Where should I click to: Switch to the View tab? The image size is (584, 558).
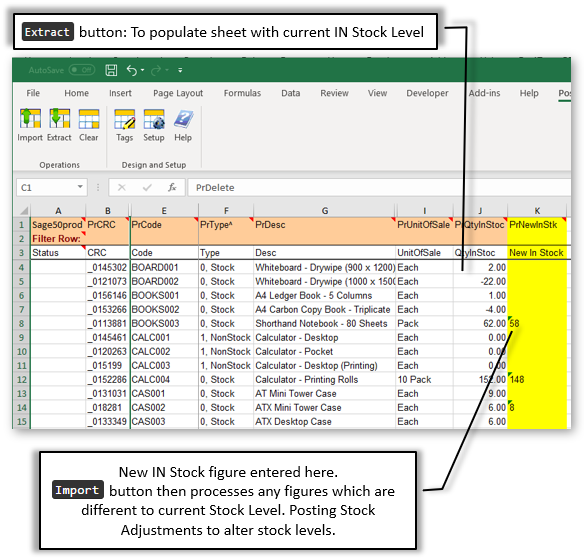point(377,93)
